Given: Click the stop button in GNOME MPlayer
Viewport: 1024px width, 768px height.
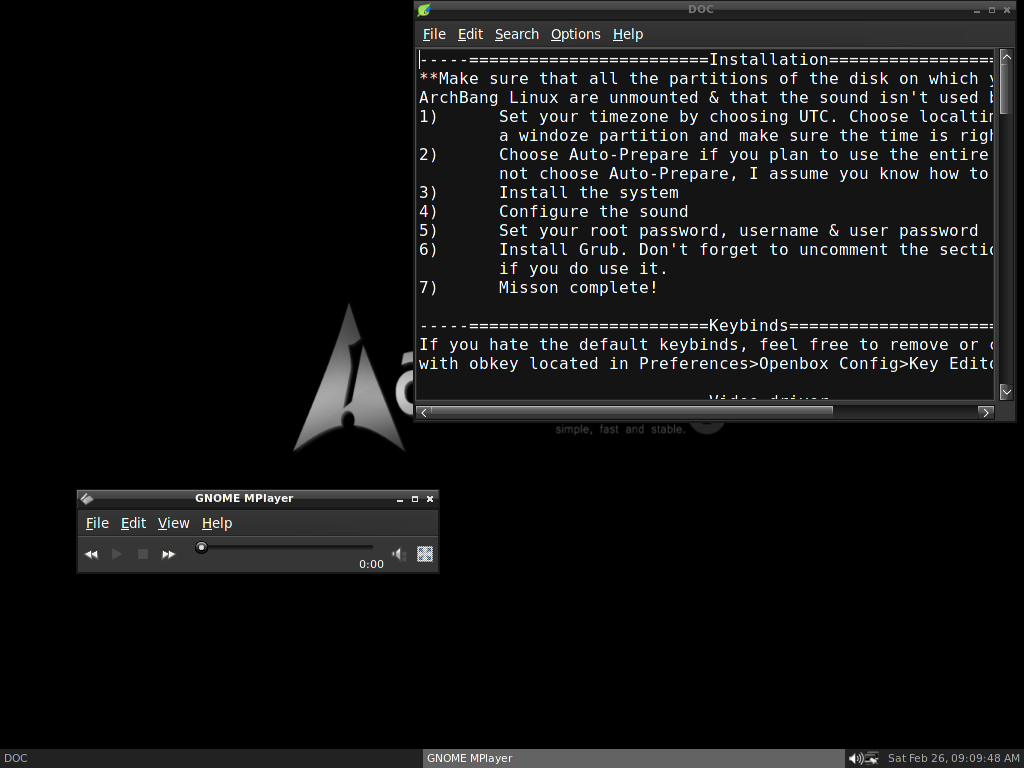Looking at the screenshot, I should [142, 554].
